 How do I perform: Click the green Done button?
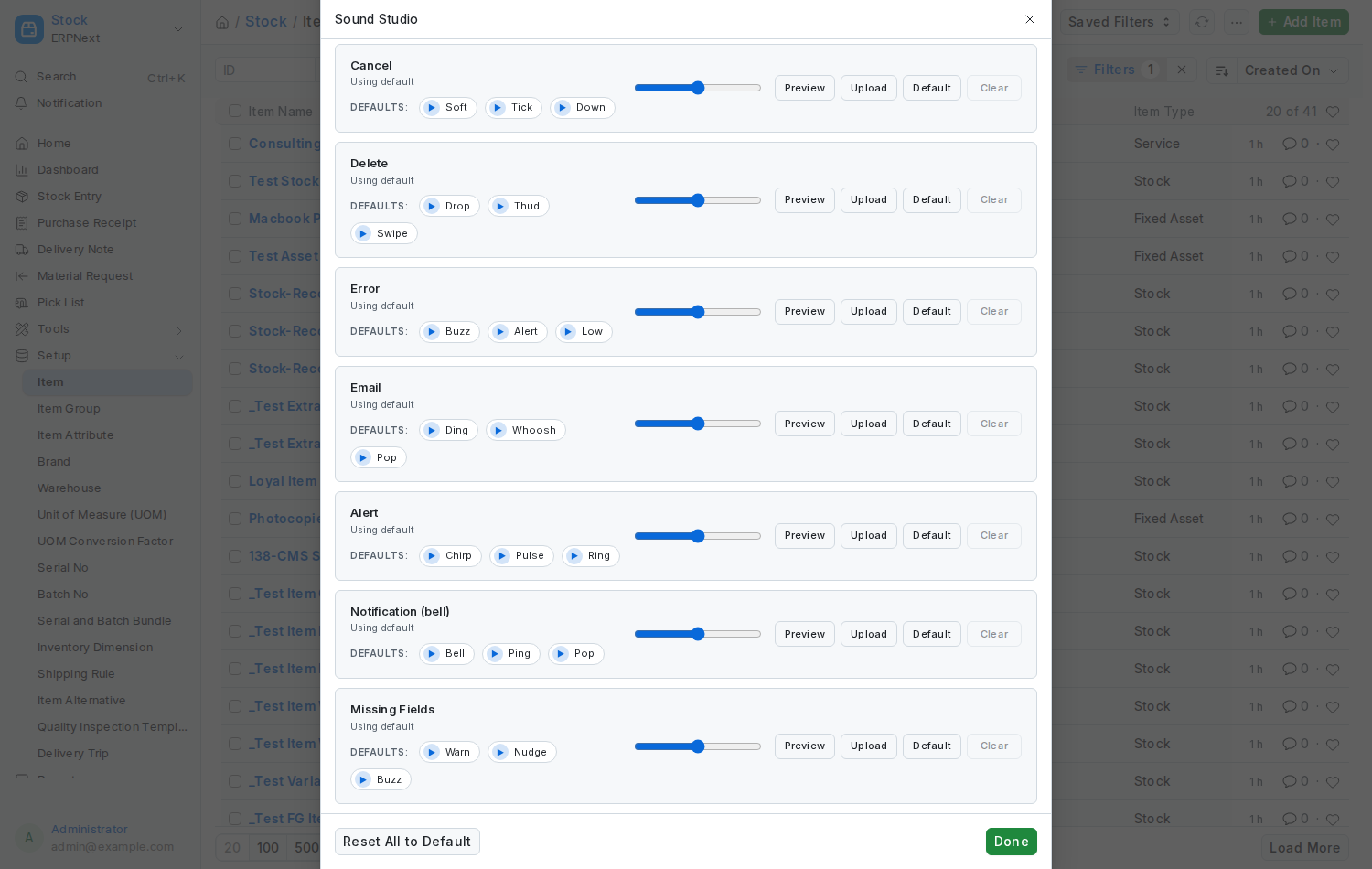(x=1012, y=842)
